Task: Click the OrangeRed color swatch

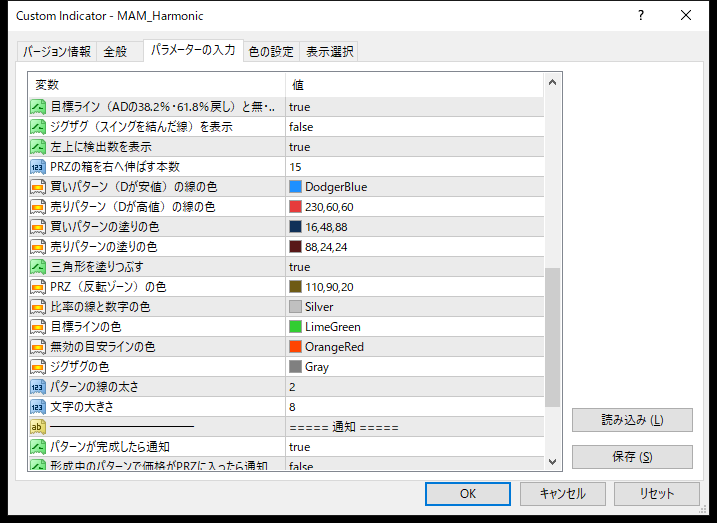Action: (x=295, y=347)
